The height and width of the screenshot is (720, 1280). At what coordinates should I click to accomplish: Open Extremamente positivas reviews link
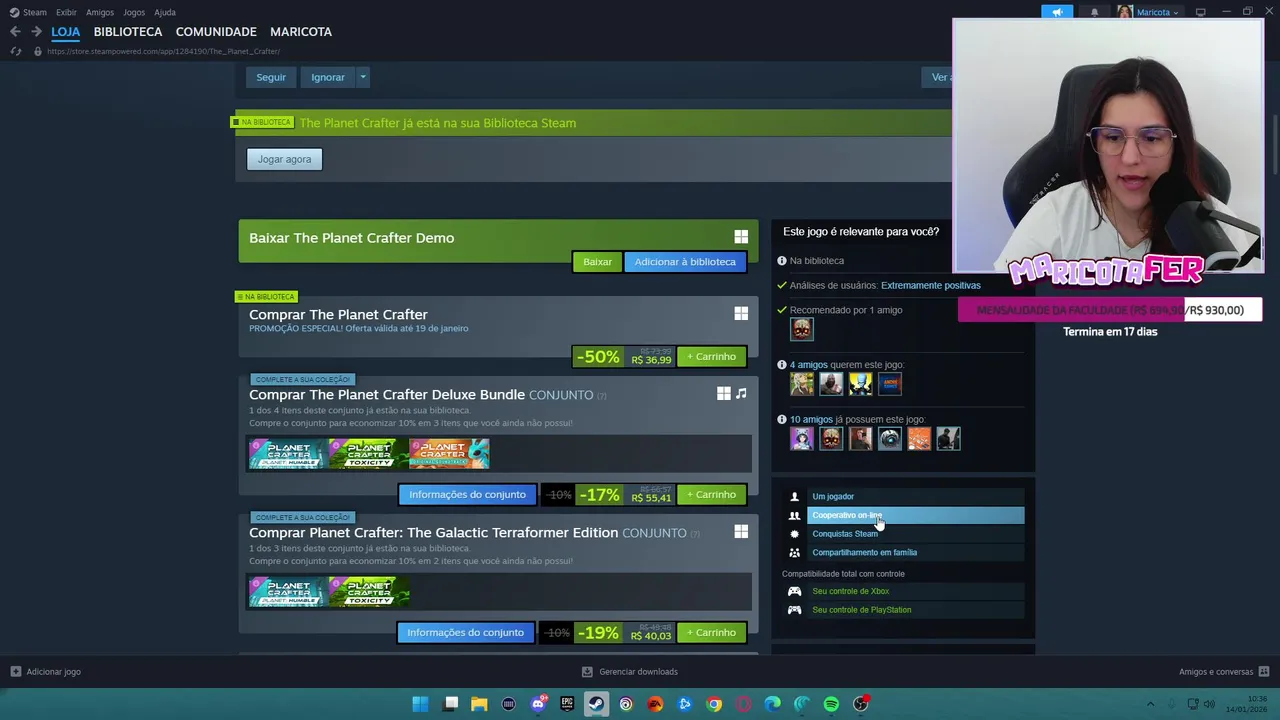pyautogui.click(x=930, y=285)
